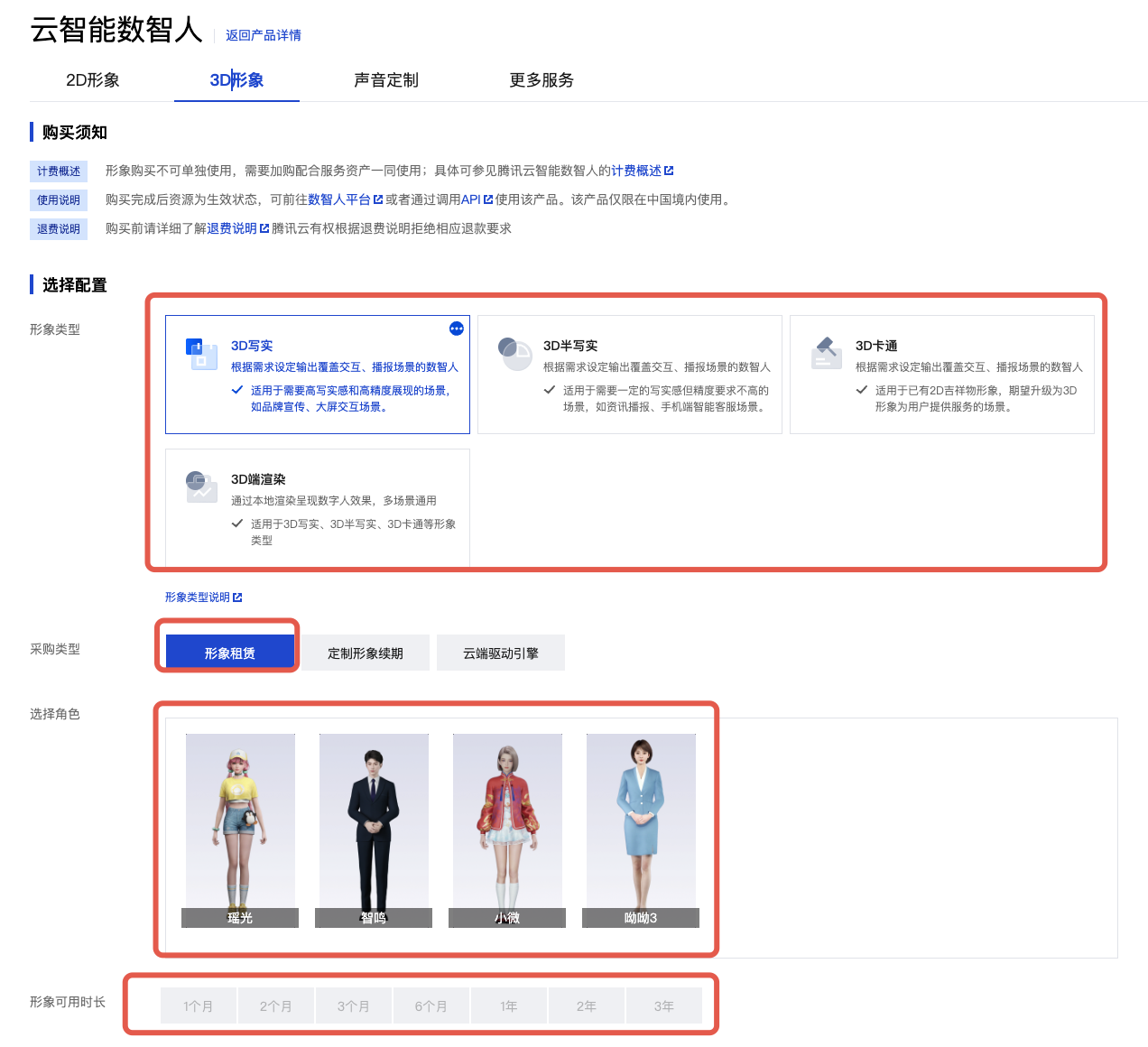Select the 智鸣 character thumbnail
1148x1047 pixels.
tap(374, 830)
